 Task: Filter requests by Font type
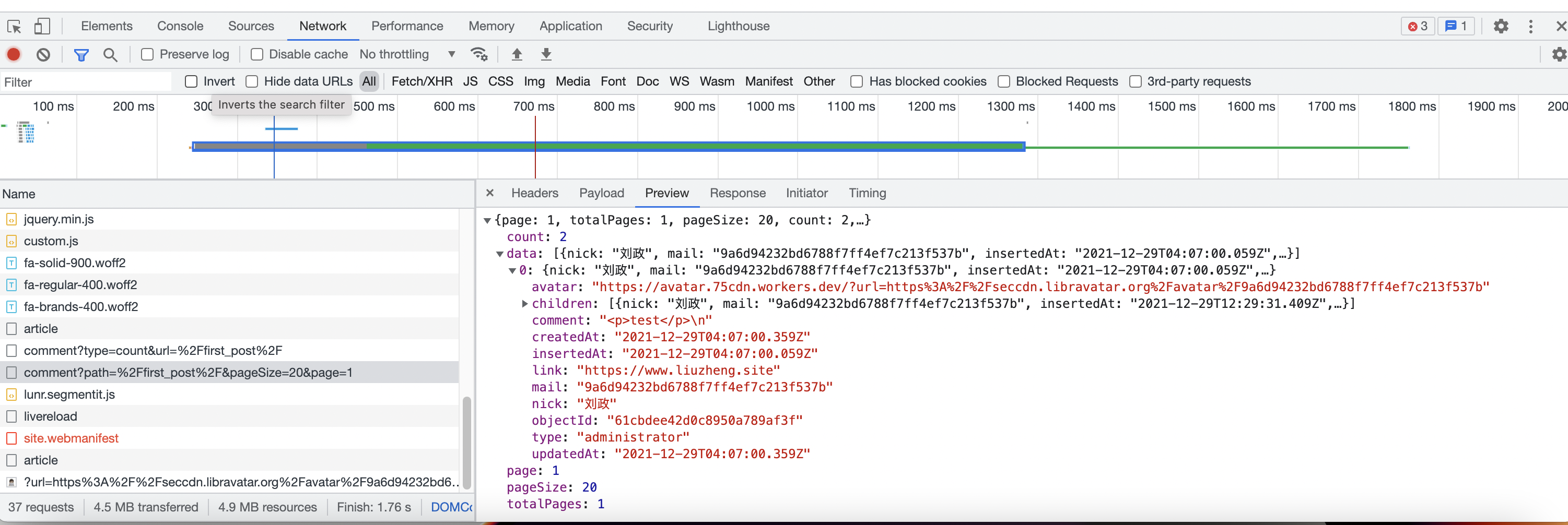click(x=613, y=81)
